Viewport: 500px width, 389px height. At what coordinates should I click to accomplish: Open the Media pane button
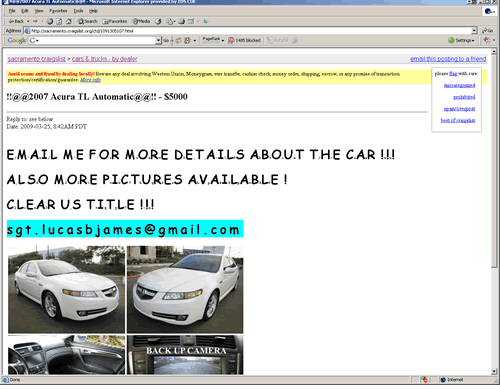pos(142,21)
